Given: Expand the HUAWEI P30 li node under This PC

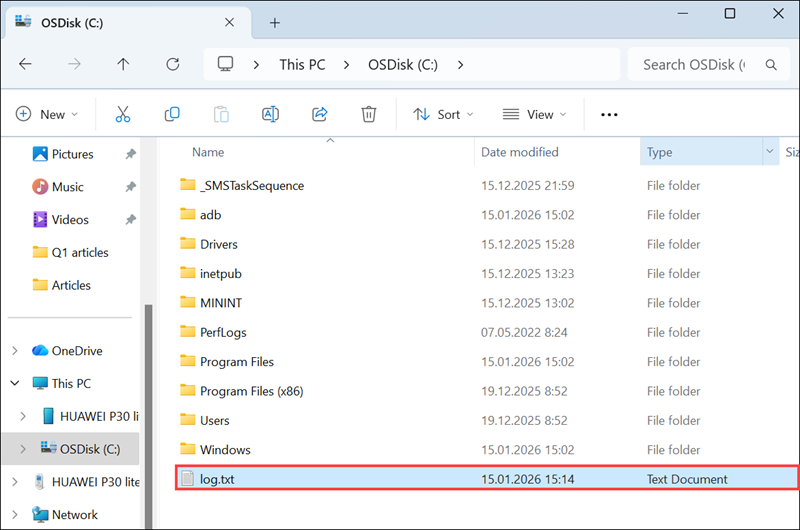Looking at the screenshot, I should point(23,416).
